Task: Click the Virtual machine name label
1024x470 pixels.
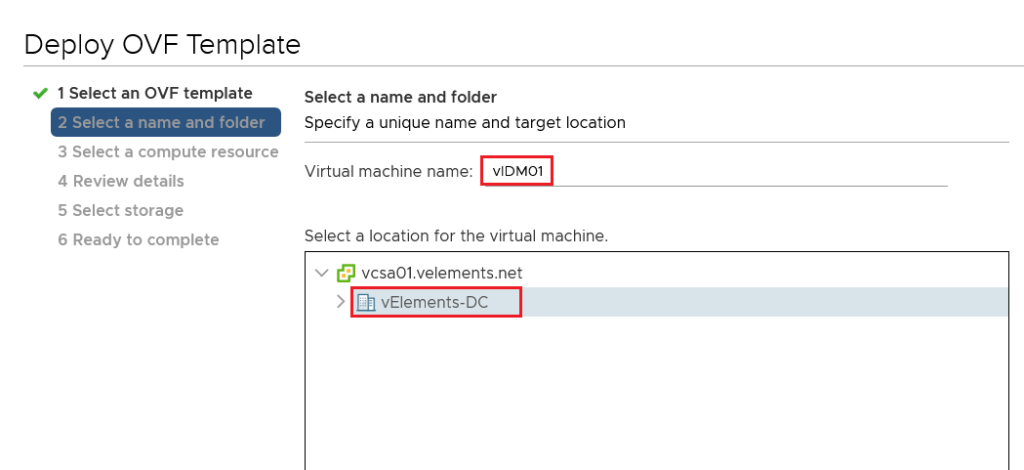Action: [x=388, y=172]
